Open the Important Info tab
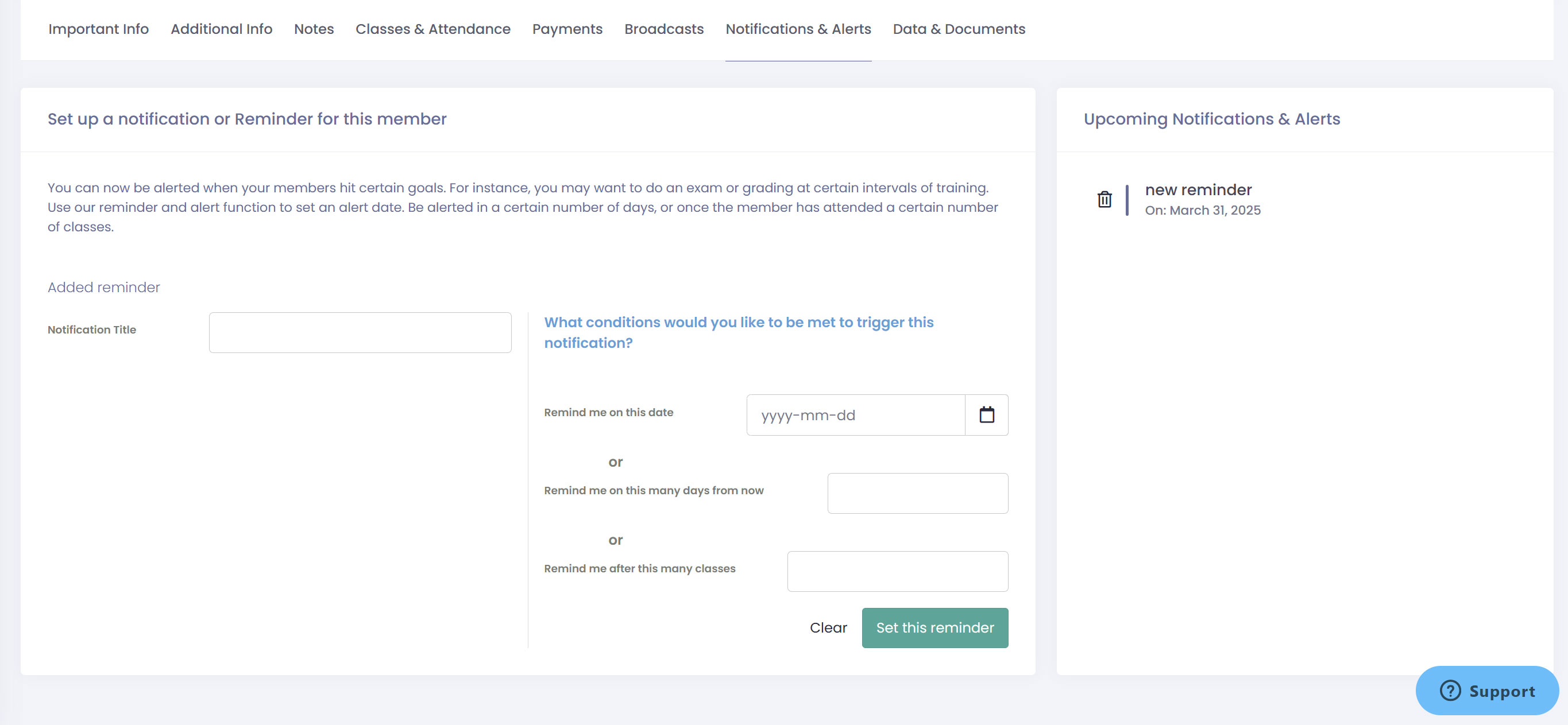This screenshot has width=1568, height=725. click(99, 29)
